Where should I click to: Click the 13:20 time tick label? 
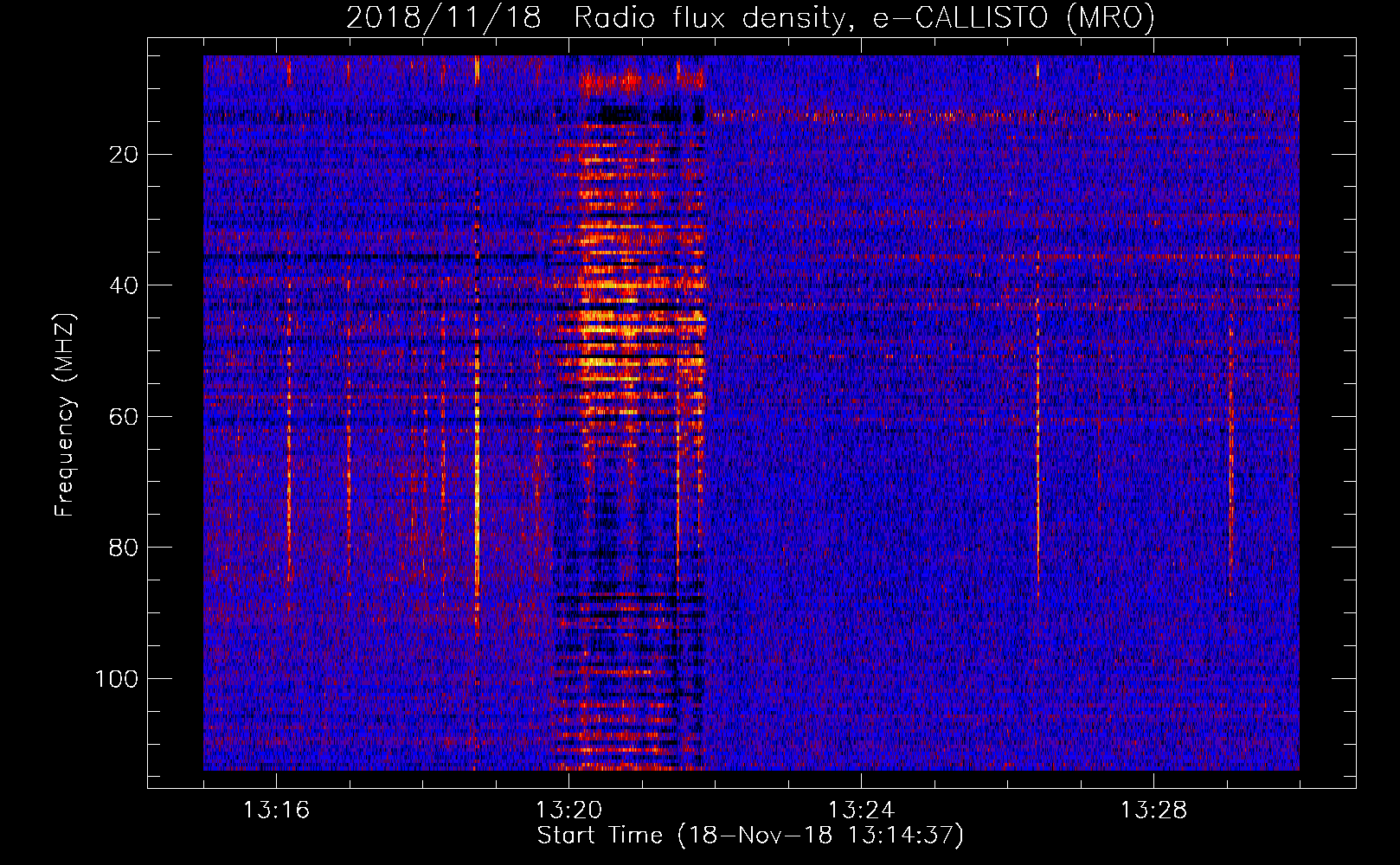[x=568, y=811]
